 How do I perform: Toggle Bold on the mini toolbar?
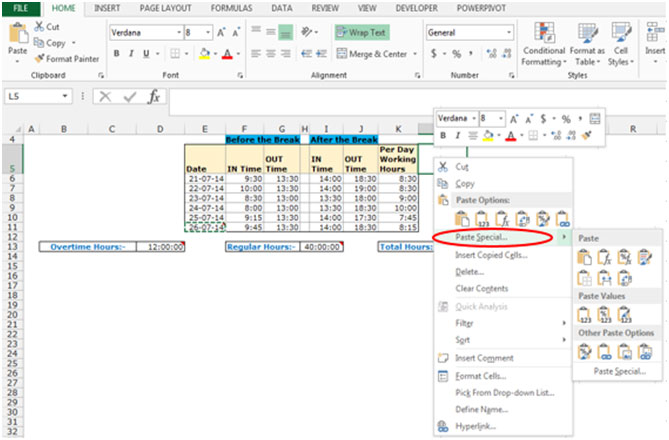(443, 136)
